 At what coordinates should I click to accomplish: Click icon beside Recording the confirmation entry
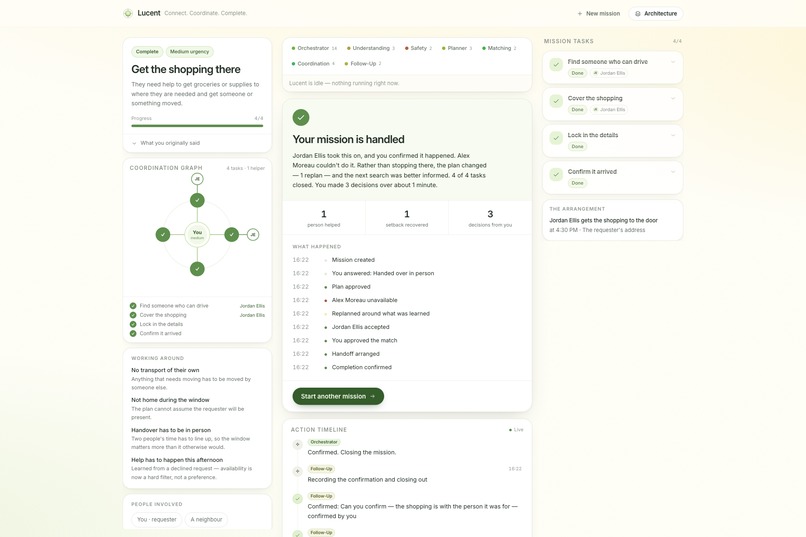point(297,471)
